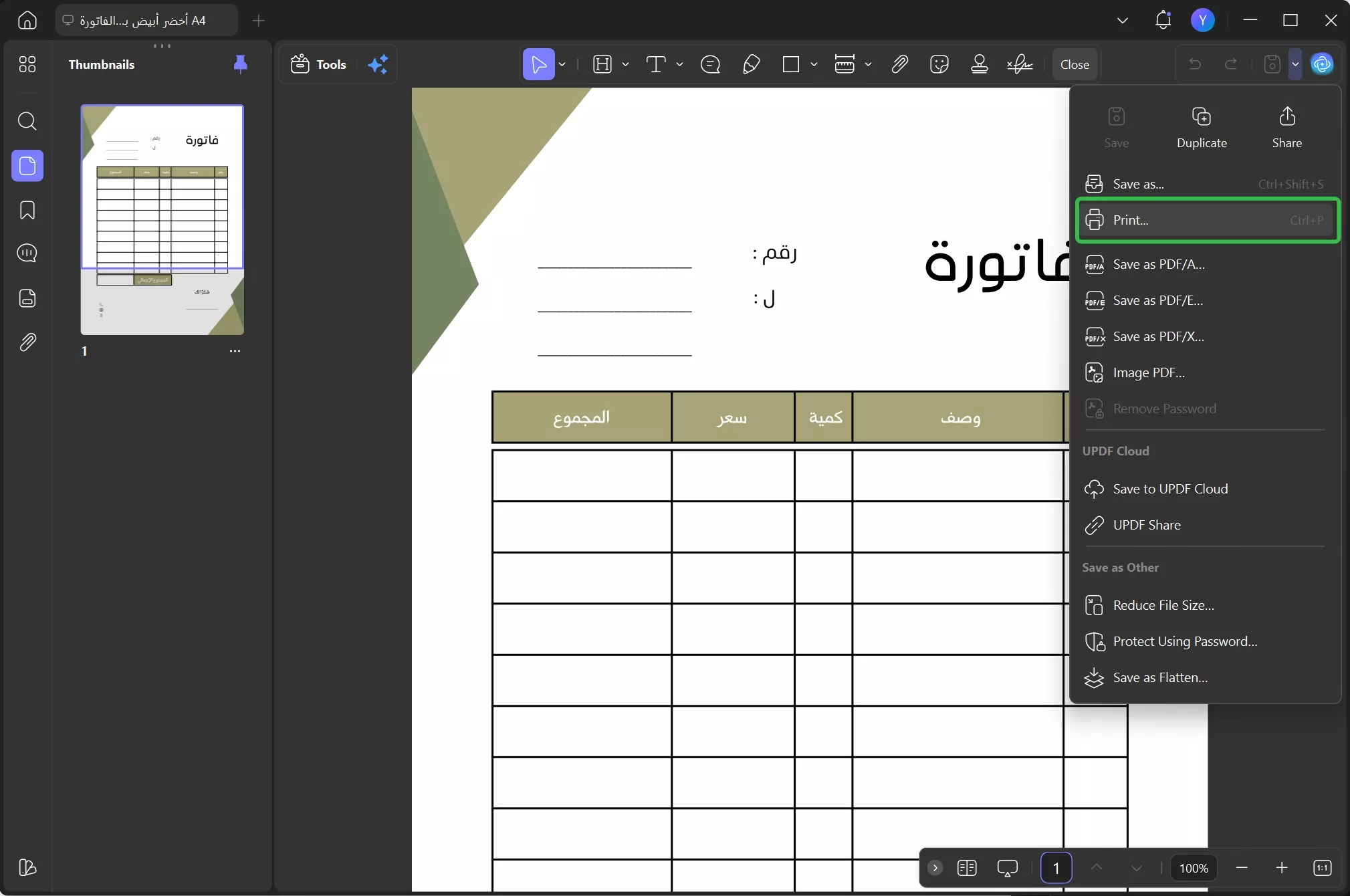The width and height of the screenshot is (1350, 896).
Task: Choose Save as PDF/A...
Action: [x=1205, y=264]
